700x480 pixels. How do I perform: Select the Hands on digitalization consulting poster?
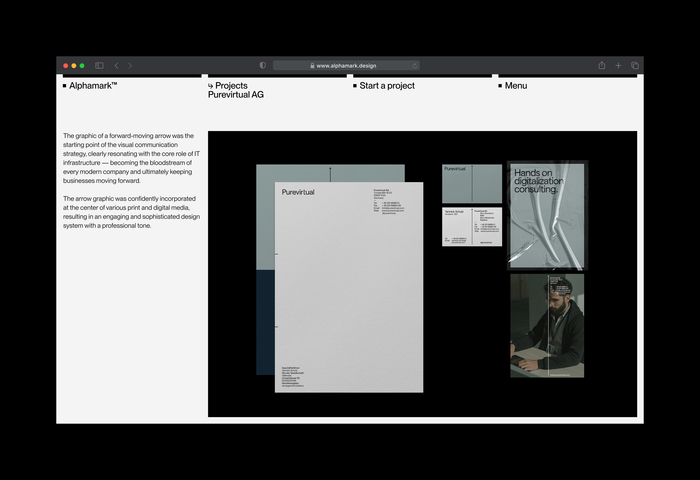(x=547, y=216)
